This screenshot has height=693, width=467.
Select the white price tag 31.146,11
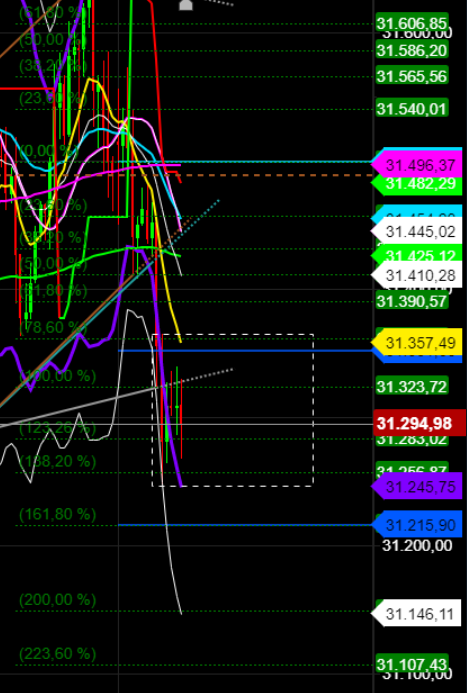[417, 613]
